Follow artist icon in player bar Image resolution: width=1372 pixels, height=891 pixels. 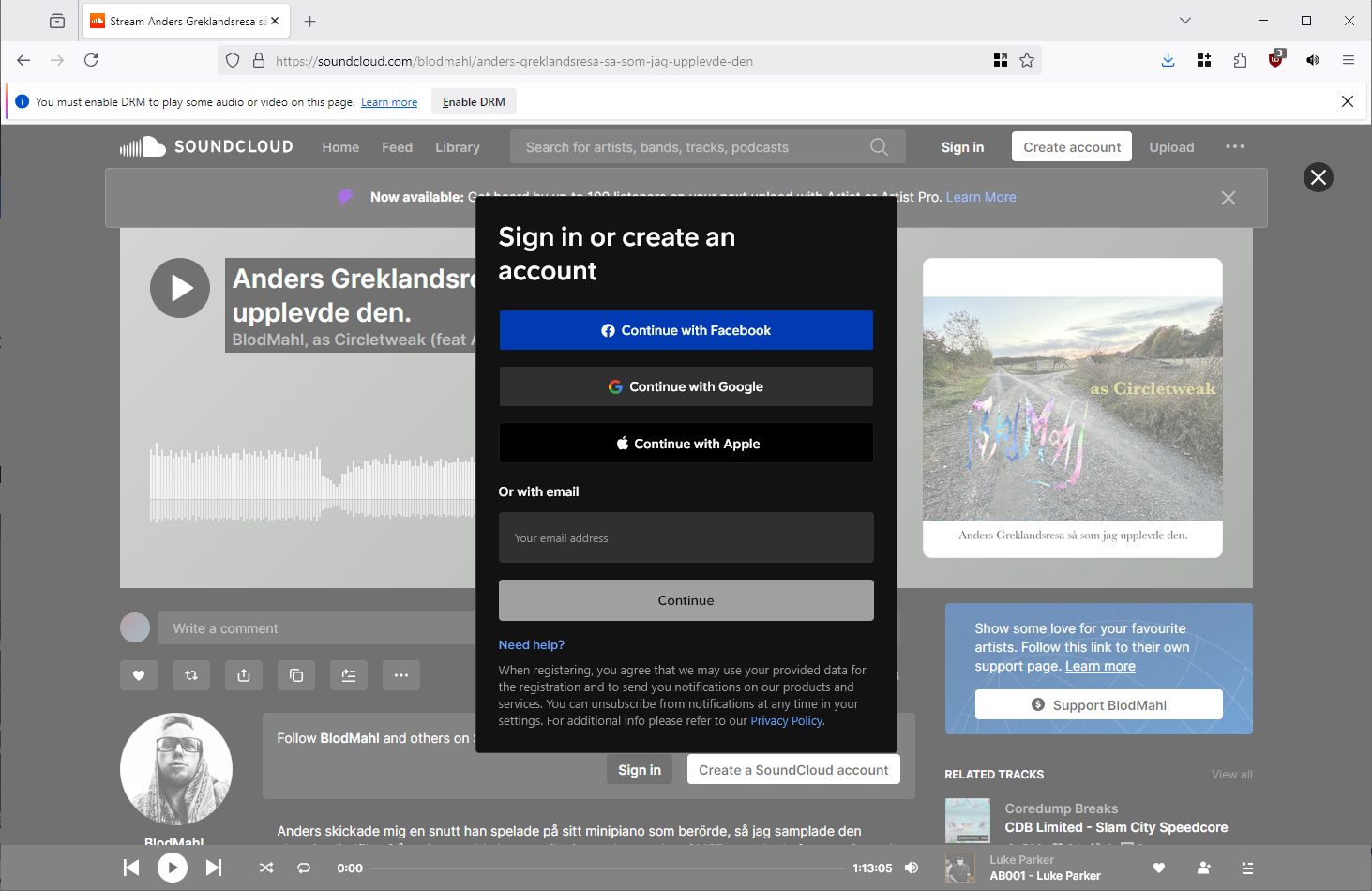1204,868
